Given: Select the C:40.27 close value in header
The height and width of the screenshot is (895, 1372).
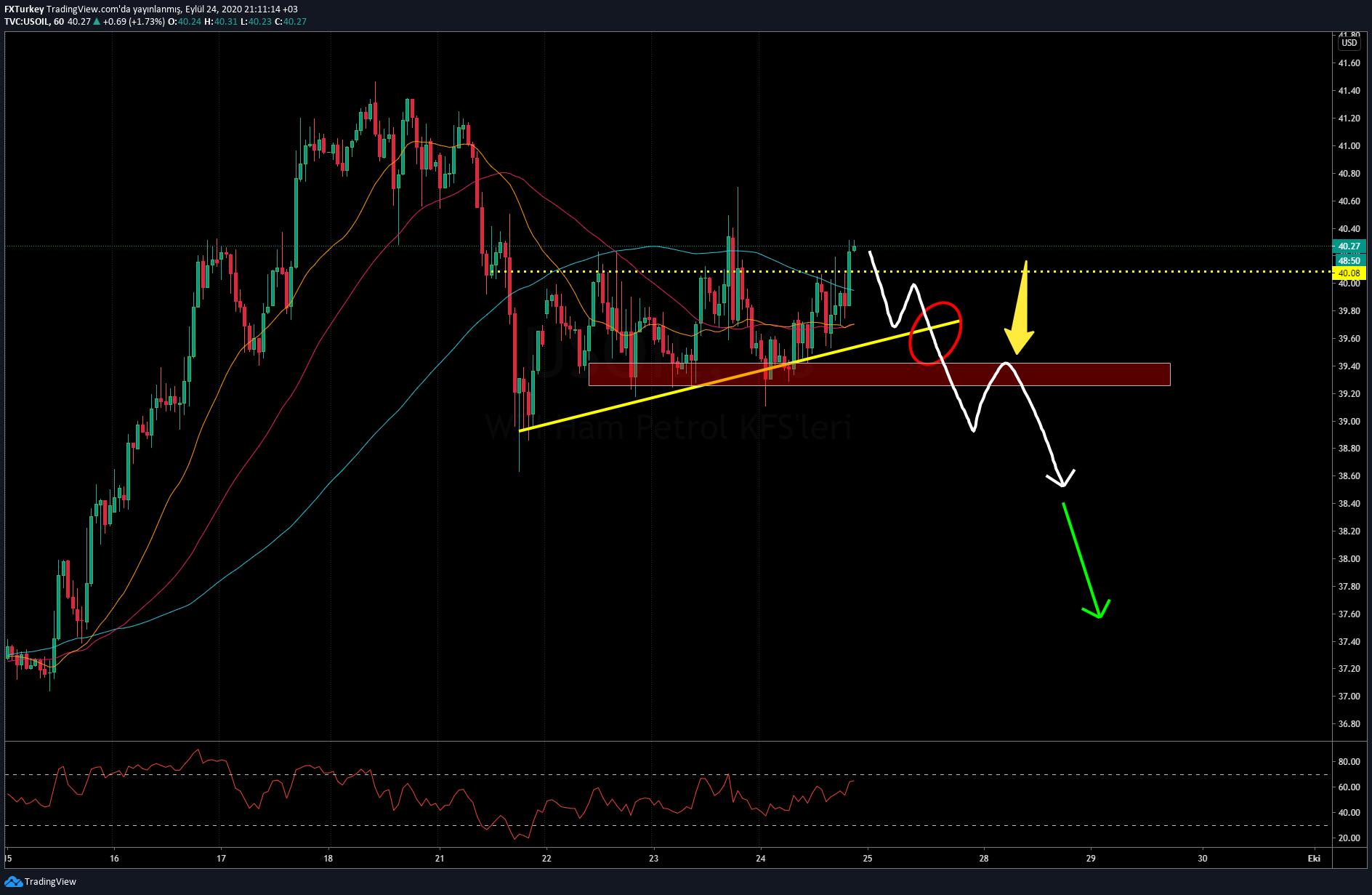Looking at the screenshot, I should pos(291,22).
